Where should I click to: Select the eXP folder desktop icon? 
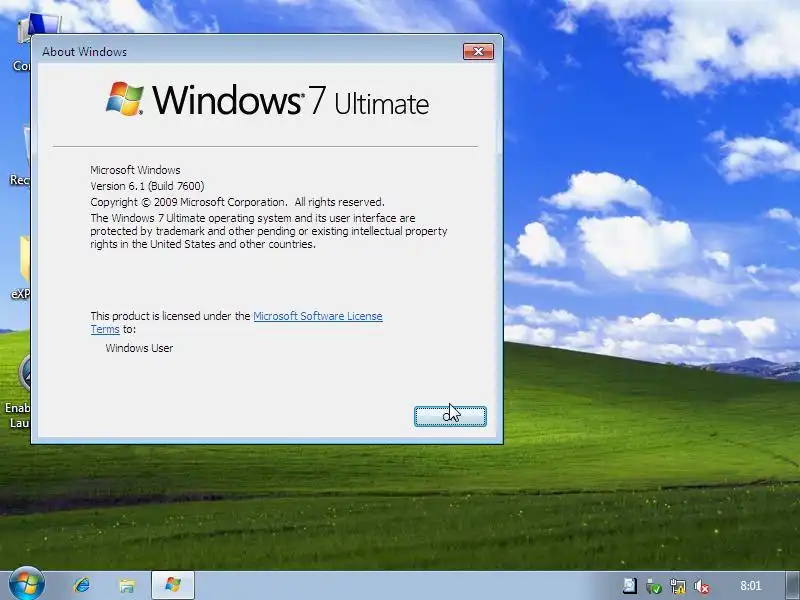[20, 268]
